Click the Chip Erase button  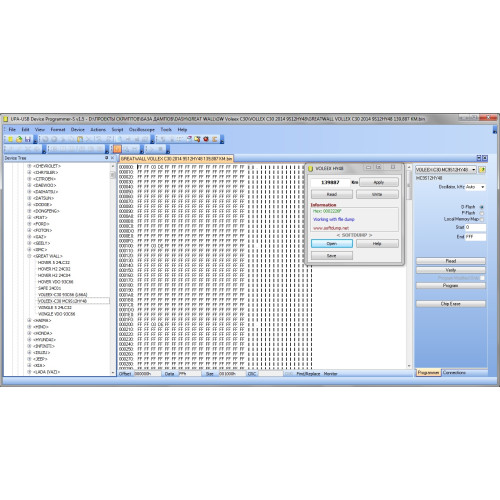click(x=451, y=304)
